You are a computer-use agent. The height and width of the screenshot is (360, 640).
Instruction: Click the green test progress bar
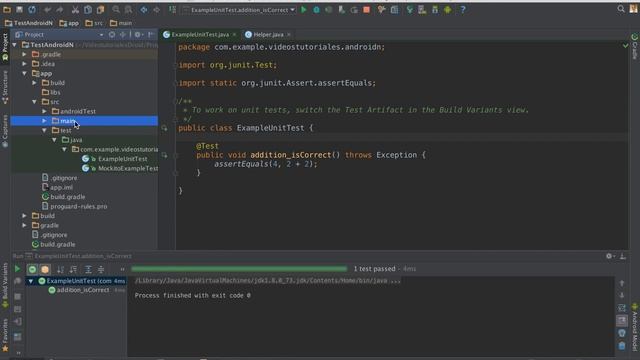point(239,269)
